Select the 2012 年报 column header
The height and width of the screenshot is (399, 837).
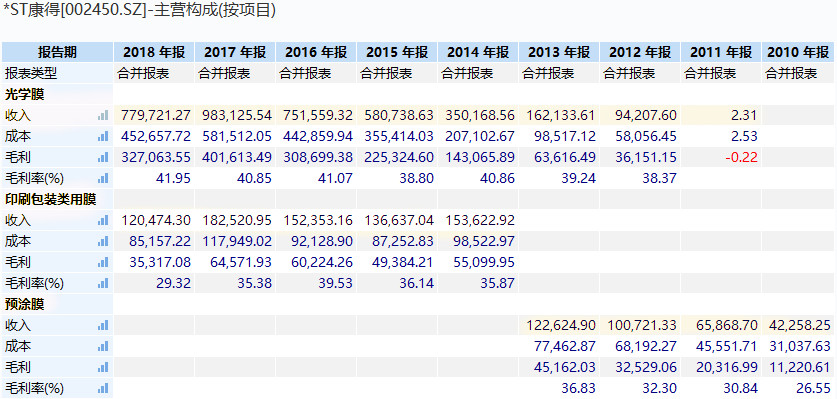pyautogui.click(x=641, y=52)
